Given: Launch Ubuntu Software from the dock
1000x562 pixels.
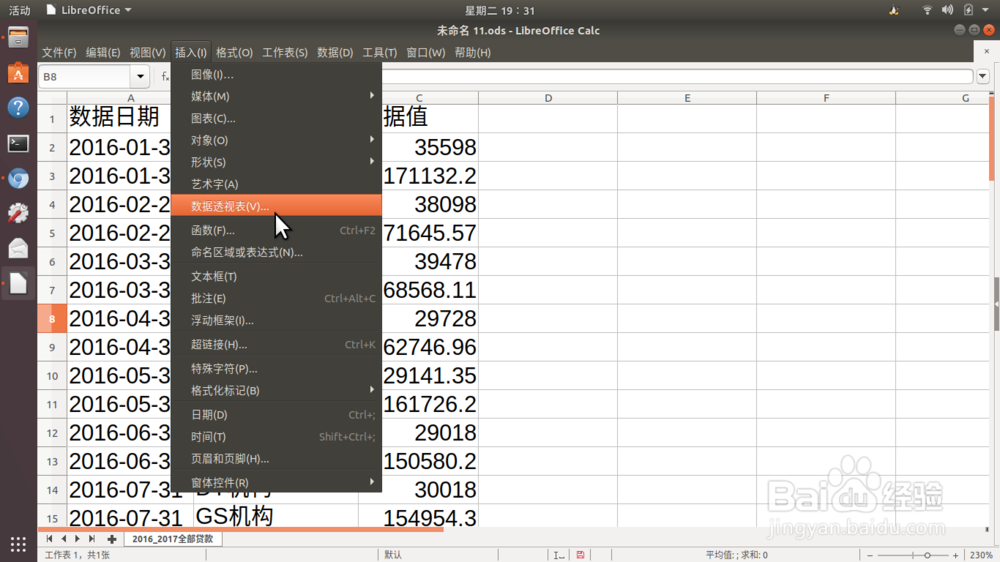Looking at the screenshot, I should [x=18, y=73].
